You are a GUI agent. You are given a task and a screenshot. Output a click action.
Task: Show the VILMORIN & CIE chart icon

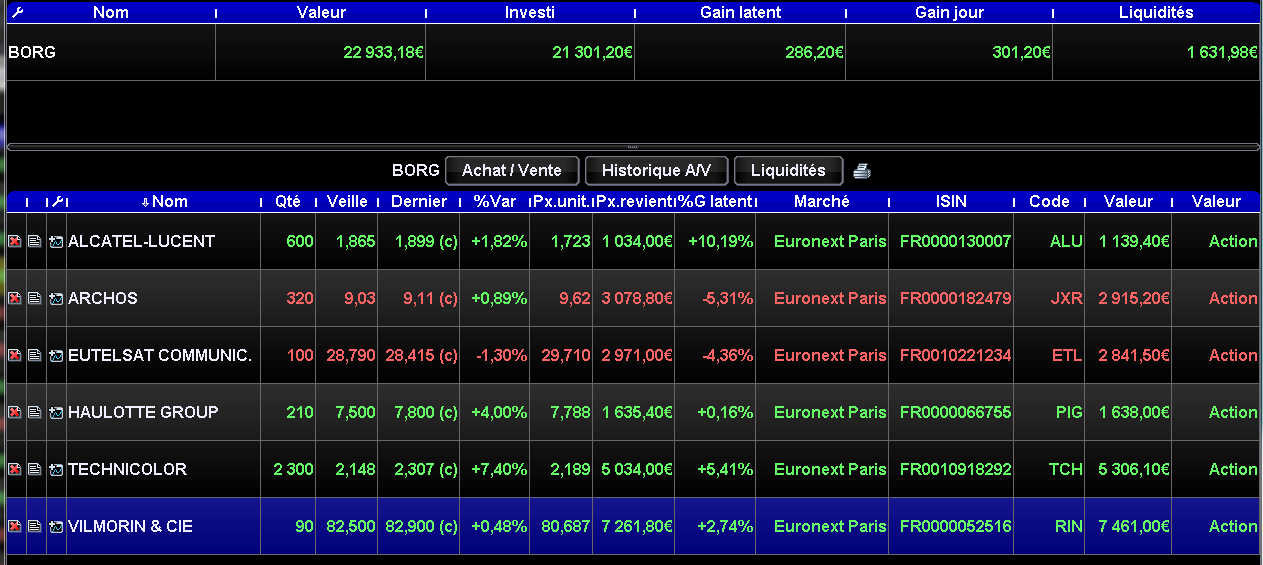55,527
